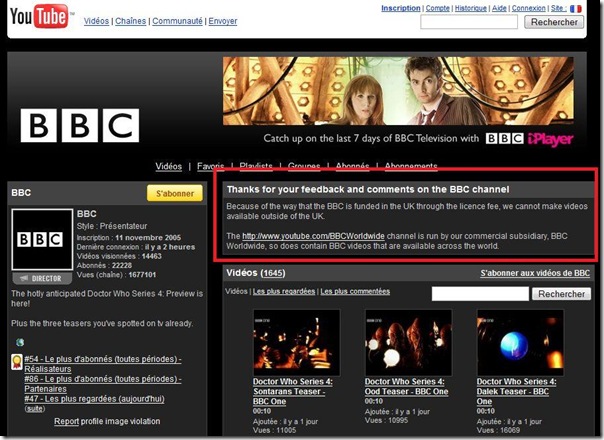The width and height of the screenshot is (604, 440).
Task: Click the YouTube logo
Action: pyautogui.click(x=39, y=17)
